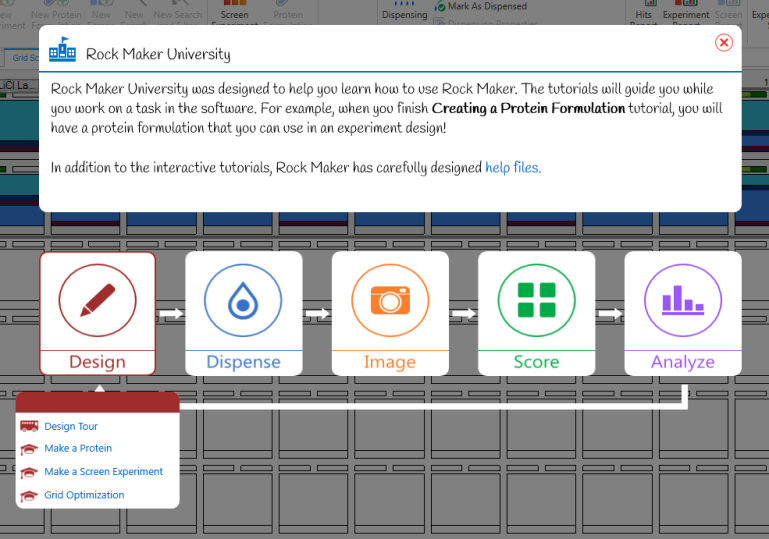Click the Design Tour bus icon
Image resolution: width=769 pixels, height=539 pixels.
(x=29, y=426)
